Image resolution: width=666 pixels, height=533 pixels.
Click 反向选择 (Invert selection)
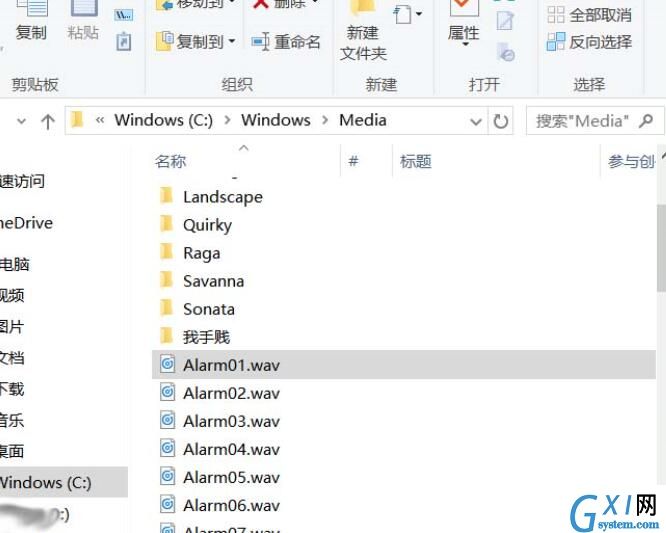(x=589, y=42)
